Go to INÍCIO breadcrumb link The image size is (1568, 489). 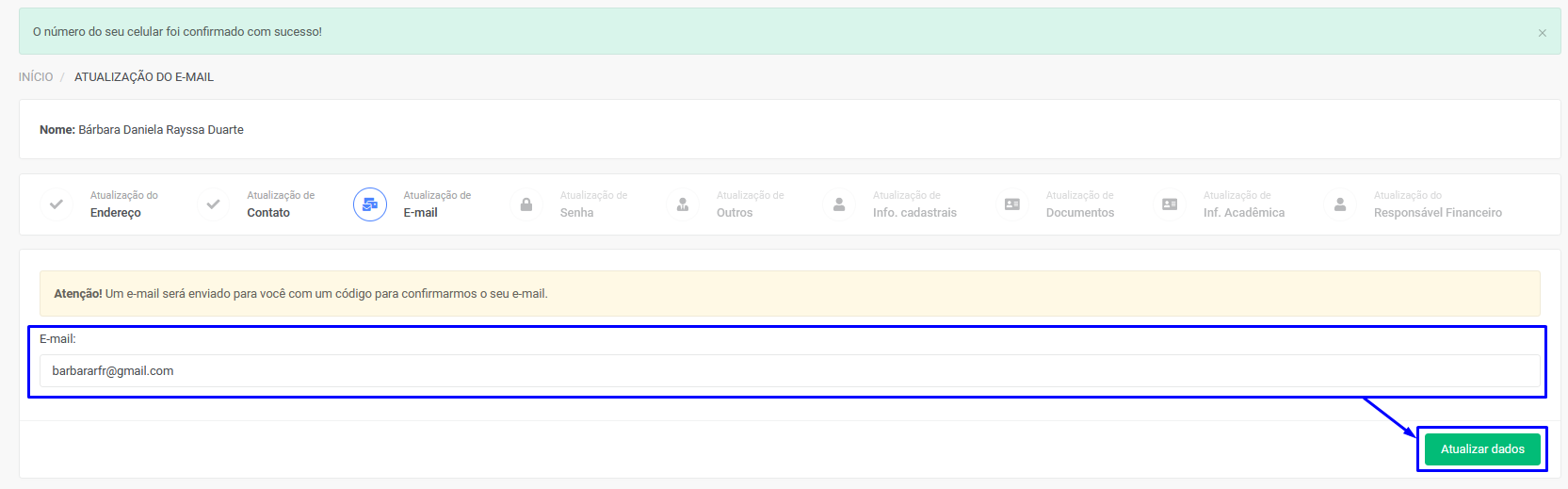pos(36,77)
